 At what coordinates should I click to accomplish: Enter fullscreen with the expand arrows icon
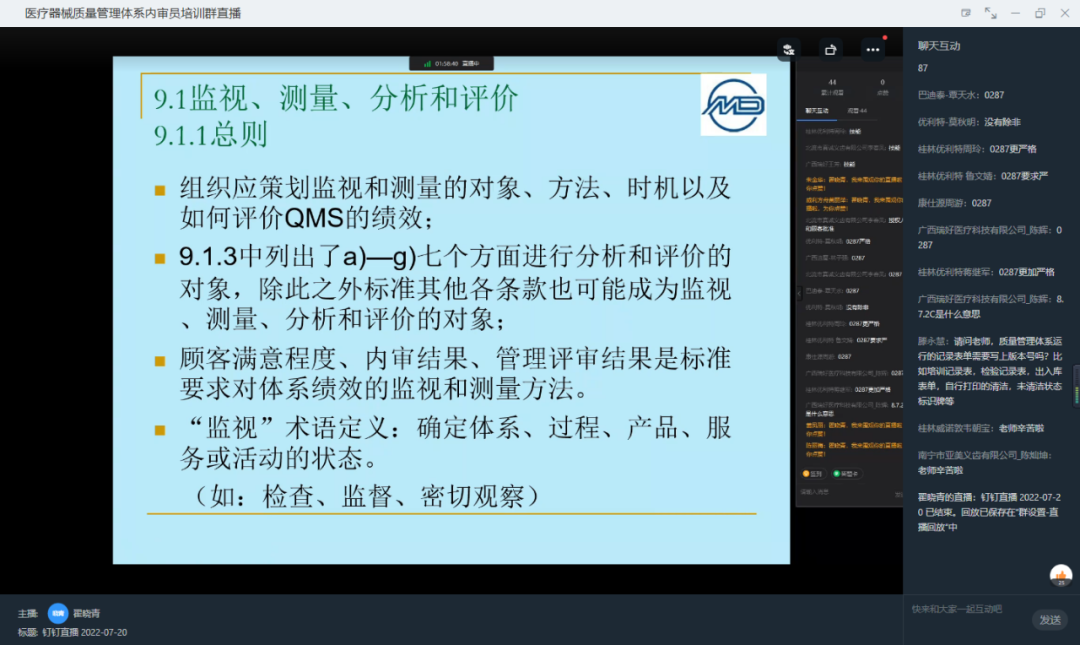990,13
